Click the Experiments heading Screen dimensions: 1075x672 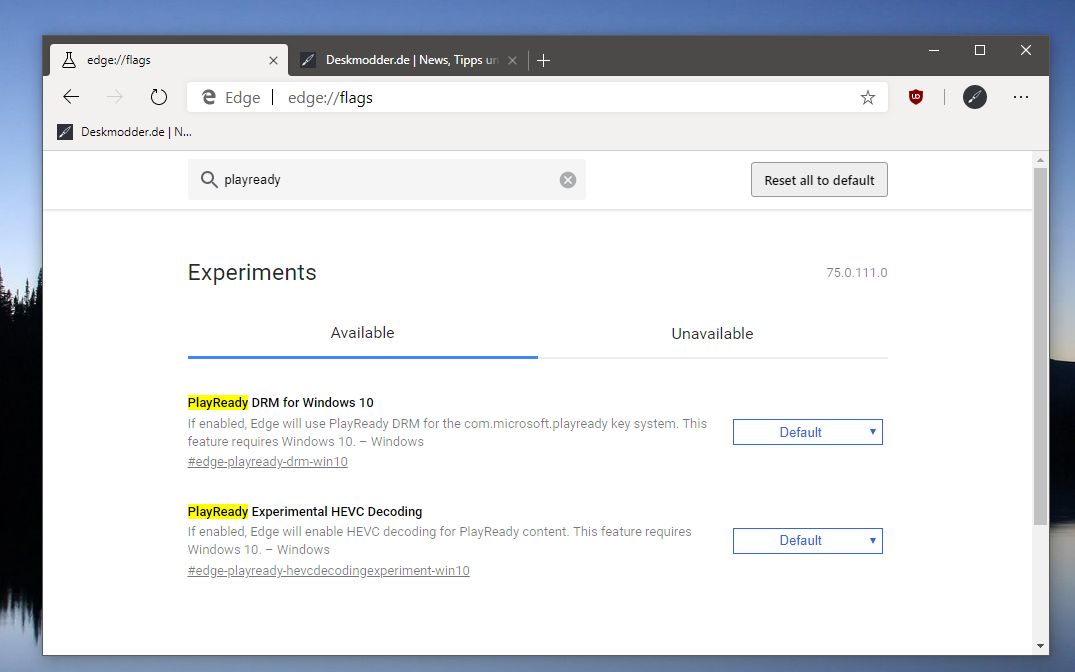point(252,272)
